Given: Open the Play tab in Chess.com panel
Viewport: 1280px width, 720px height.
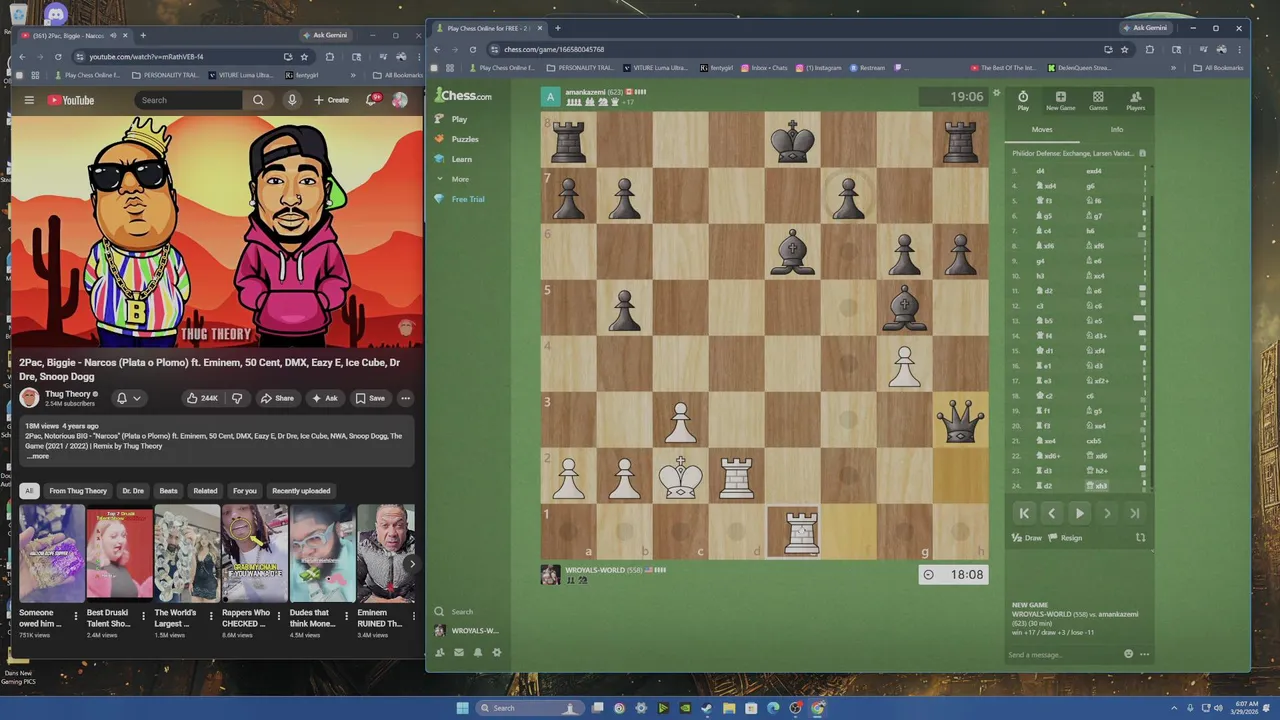Looking at the screenshot, I should [1023, 101].
